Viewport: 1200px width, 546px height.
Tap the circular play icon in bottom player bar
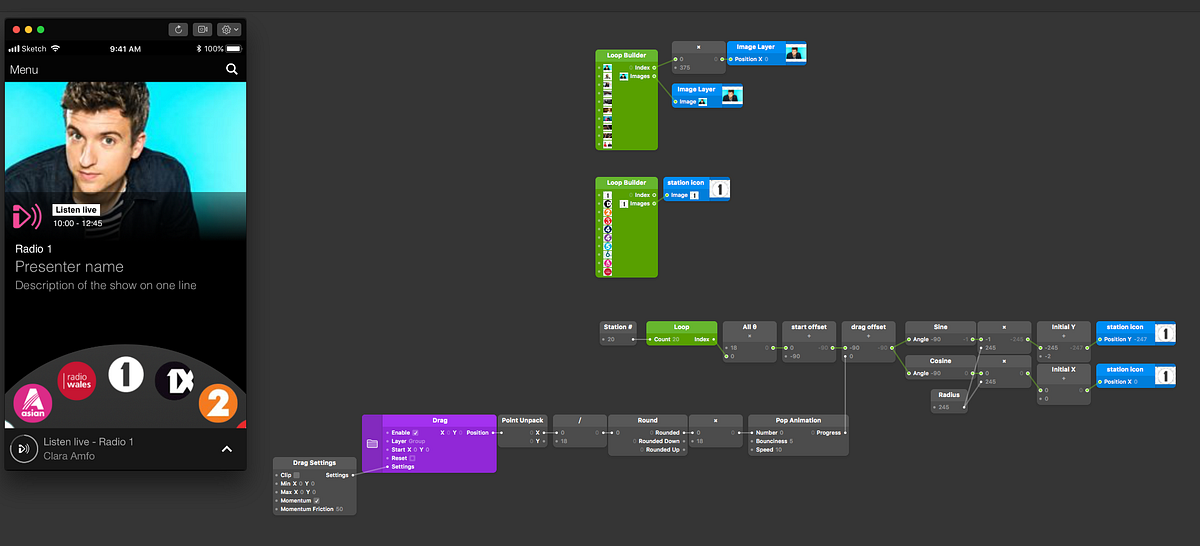22,449
